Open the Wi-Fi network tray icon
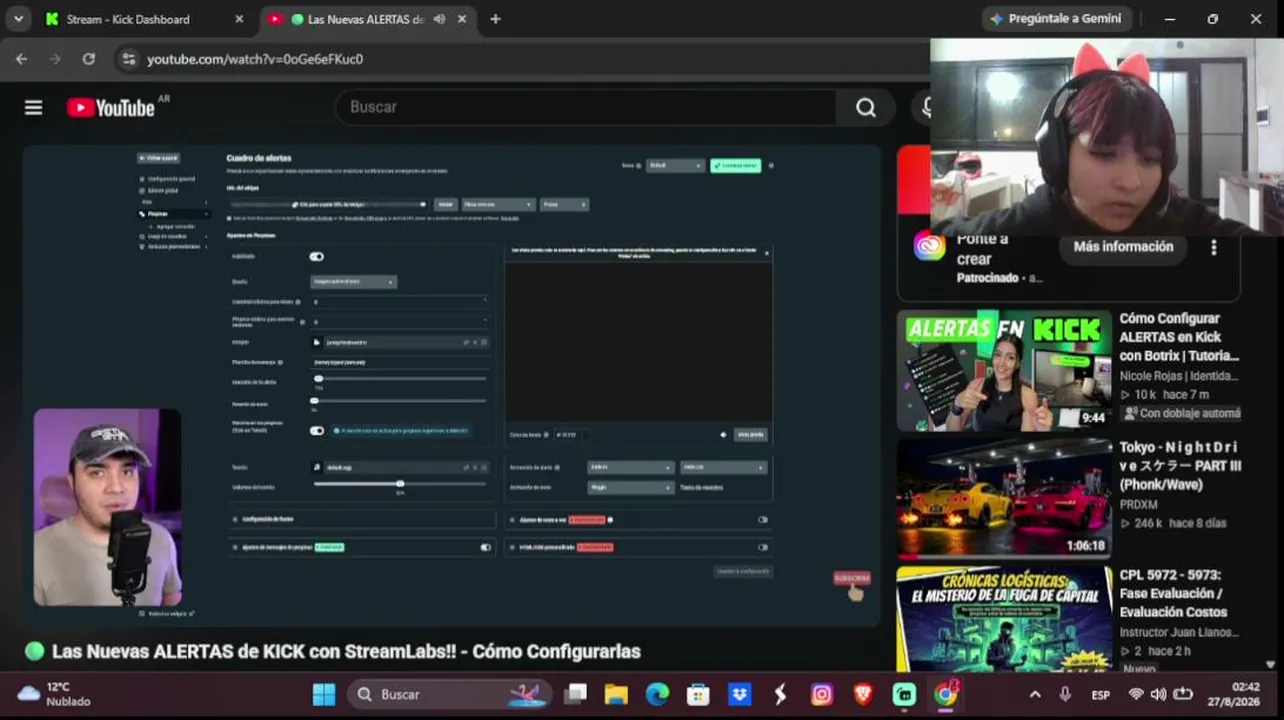This screenshot has width=1284, height=720. point(1136,694)
